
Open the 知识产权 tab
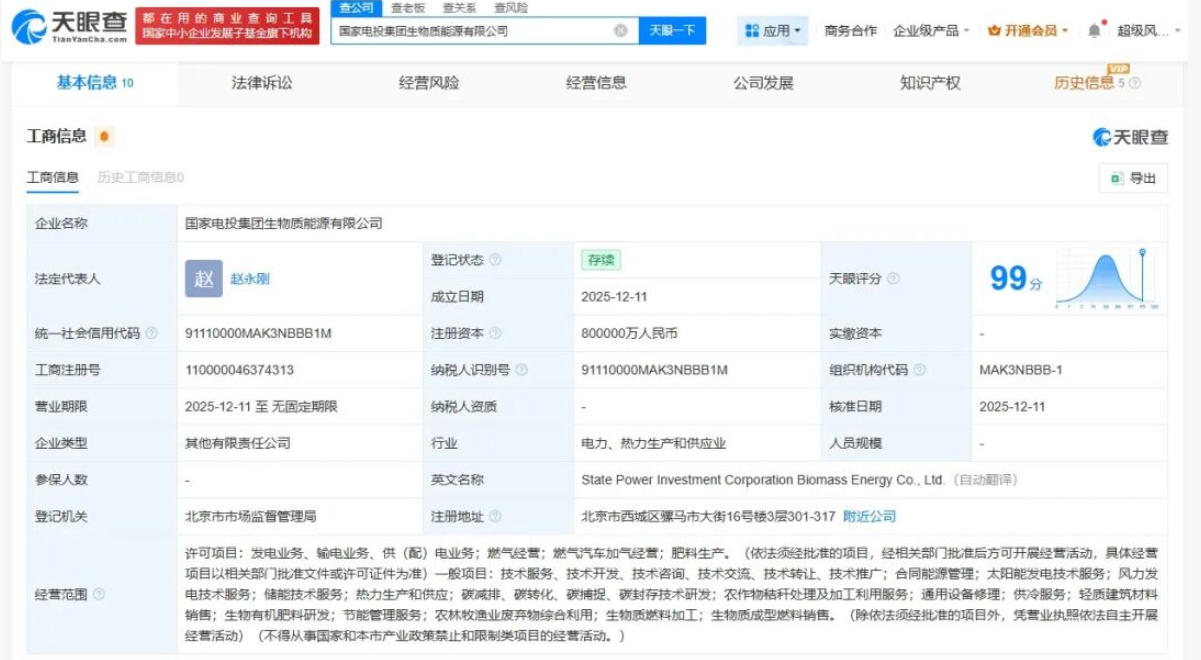(930, 83)
